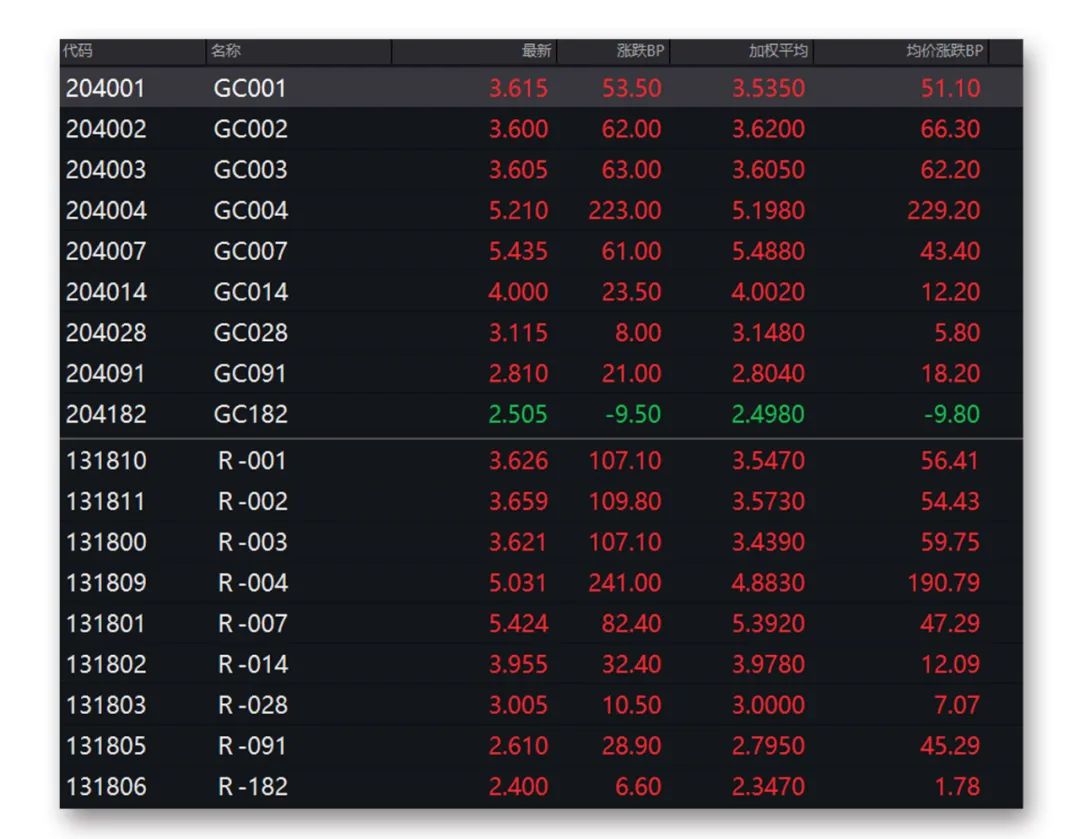
Task: Select code 131802
Action: 105,664
